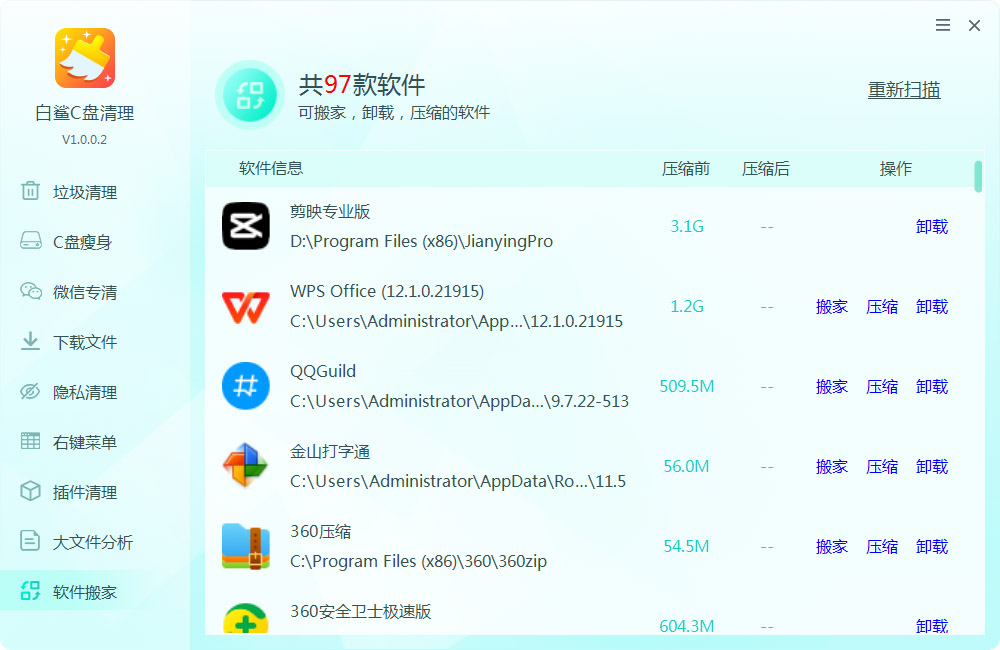The height and width of the screenshot is (650, 1000).
Task: Click the 360安全卫士极速版 app icon
Action: [x=246, y=619]
